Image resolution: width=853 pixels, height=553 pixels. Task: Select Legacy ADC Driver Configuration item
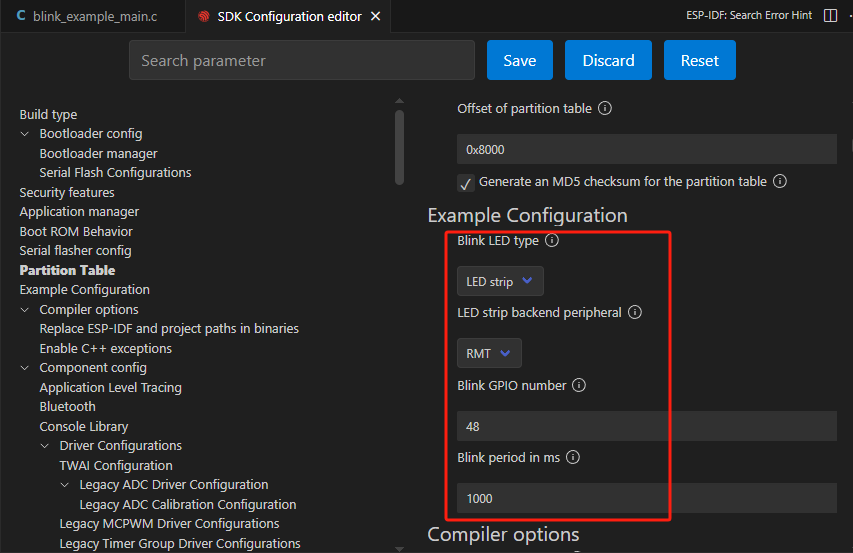(x=174, y=484)
